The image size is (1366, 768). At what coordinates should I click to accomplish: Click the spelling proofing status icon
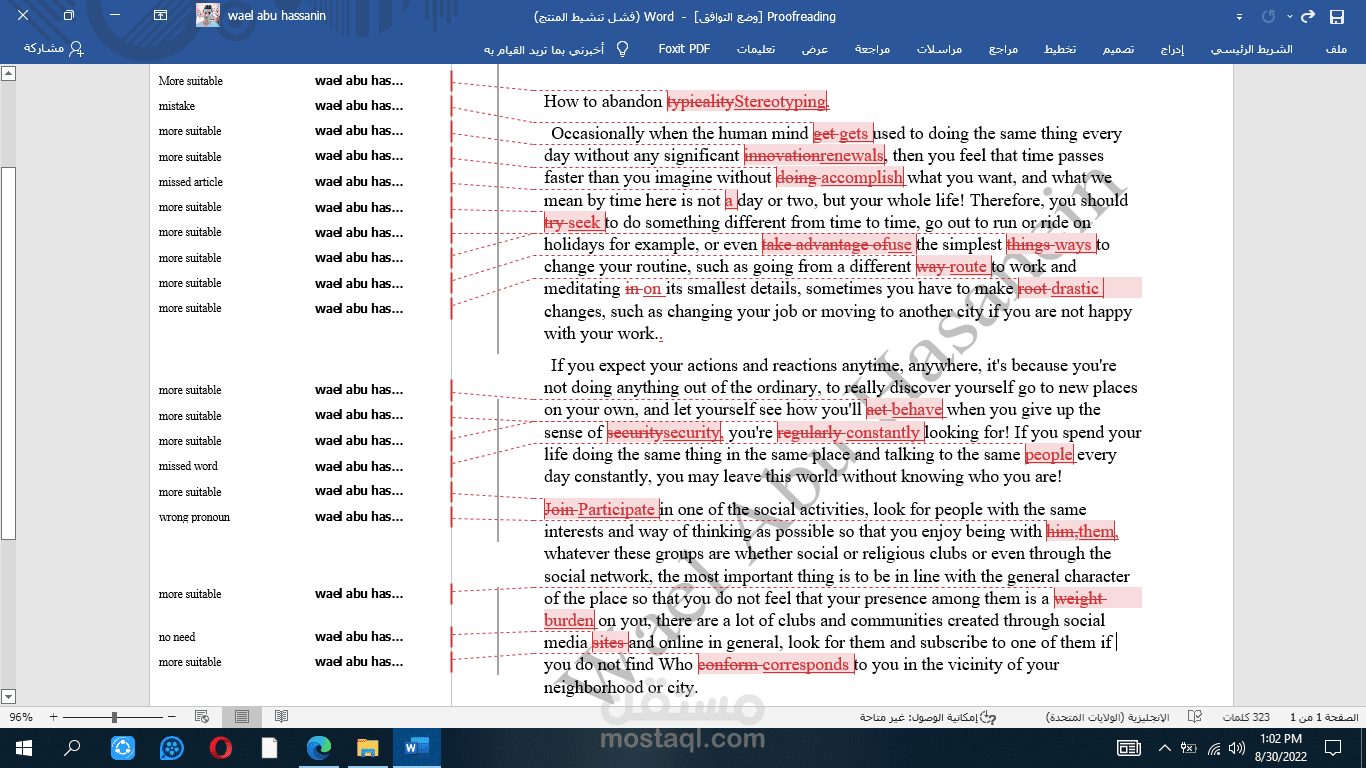click(1194, 717)
